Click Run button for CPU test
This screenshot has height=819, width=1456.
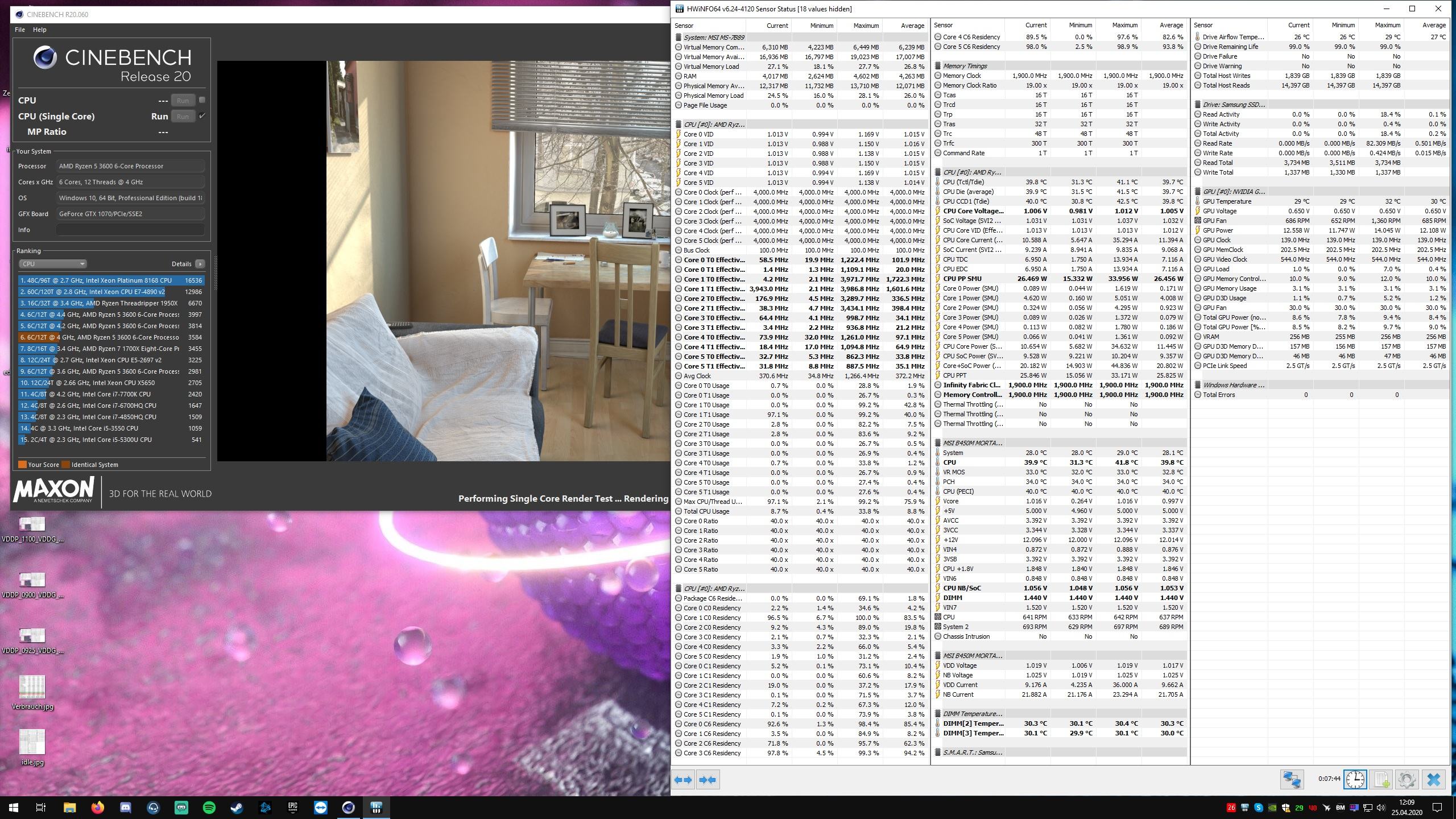(182, 101)
